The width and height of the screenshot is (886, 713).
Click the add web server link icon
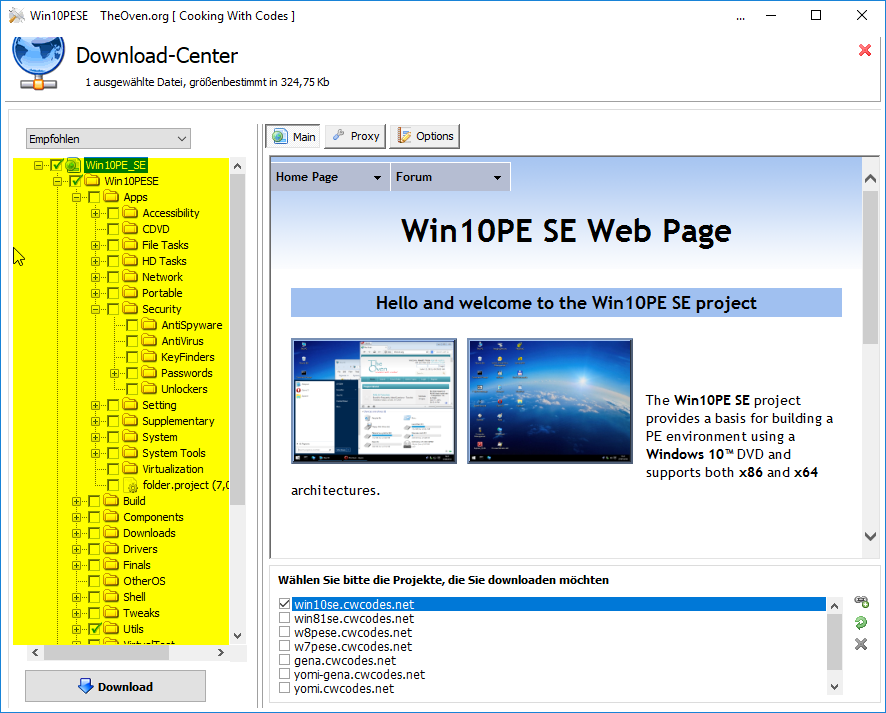[x=860, y=602]
